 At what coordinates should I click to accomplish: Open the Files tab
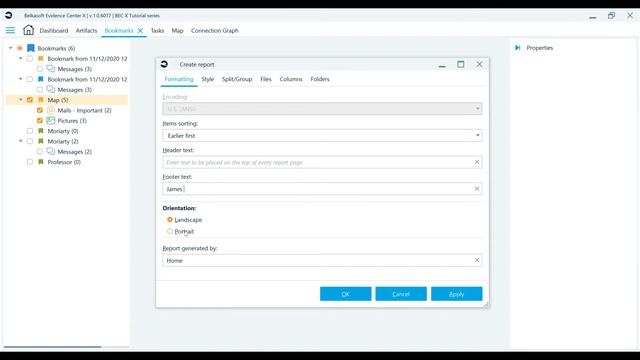point(266,79)
